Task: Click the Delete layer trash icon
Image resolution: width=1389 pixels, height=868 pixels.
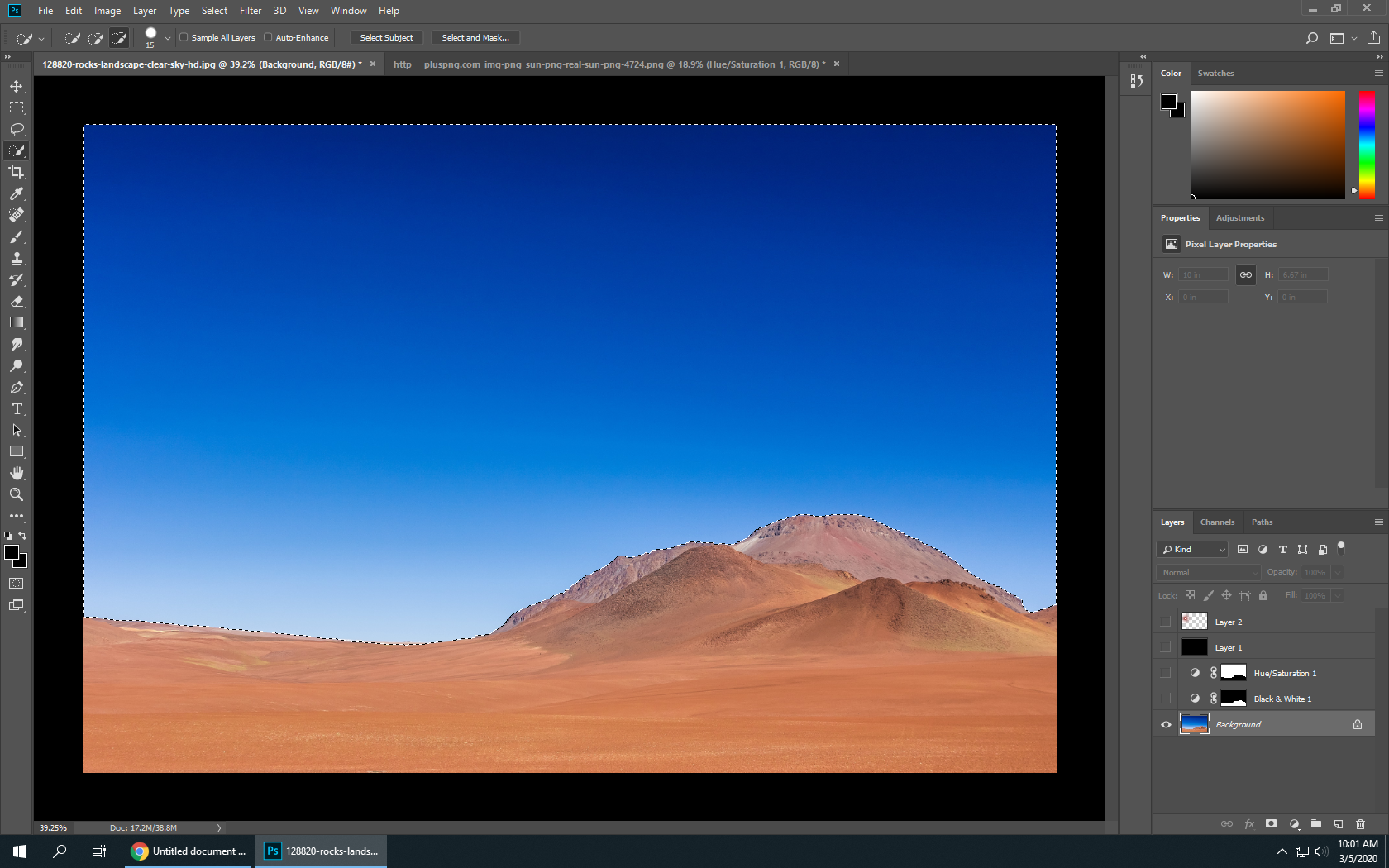Action: pos(1360,824)
